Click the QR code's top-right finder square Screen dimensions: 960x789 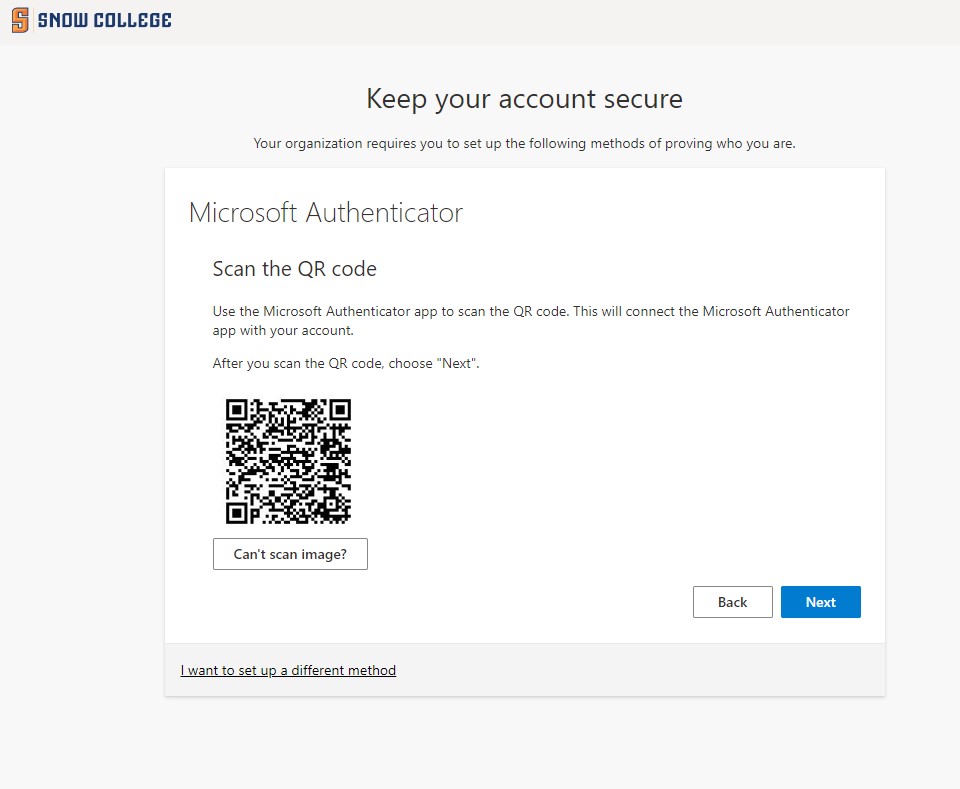tap(340, 410)
